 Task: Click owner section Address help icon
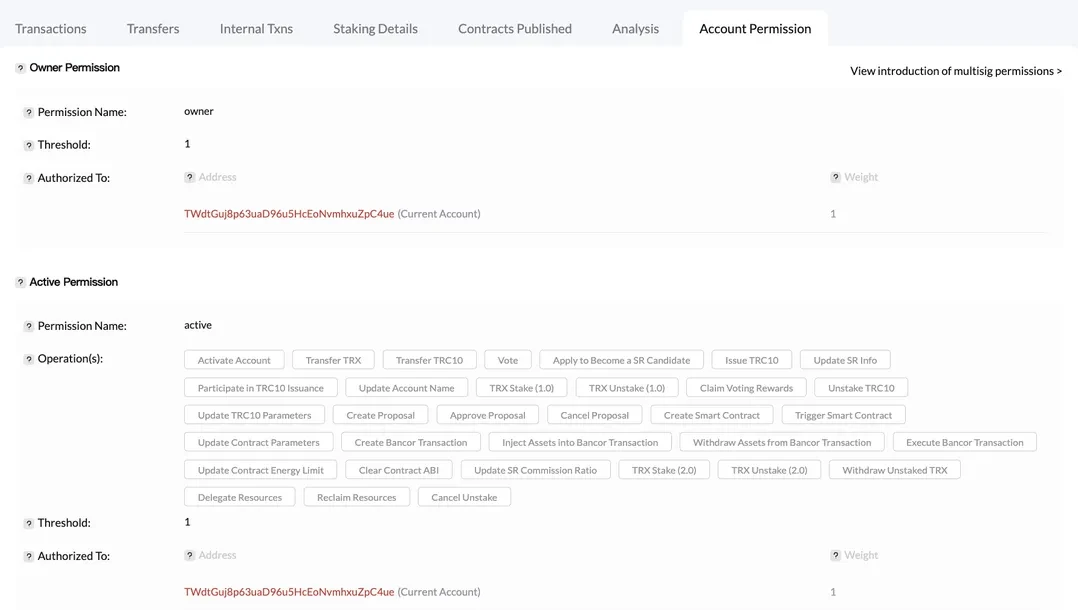190,177
